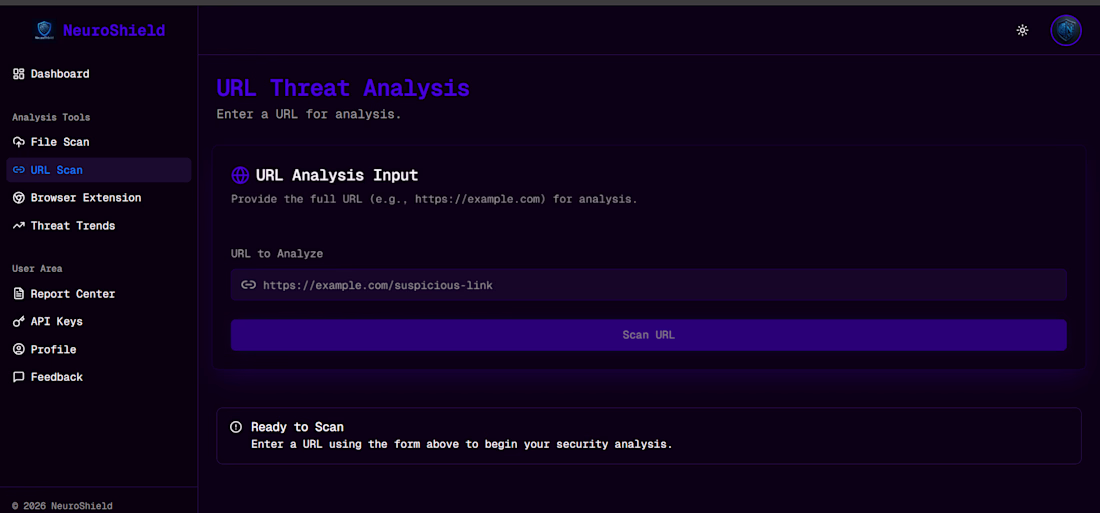Click the Report Center document icon
This screenshot has width=1100, height=513.
(19, 293)
